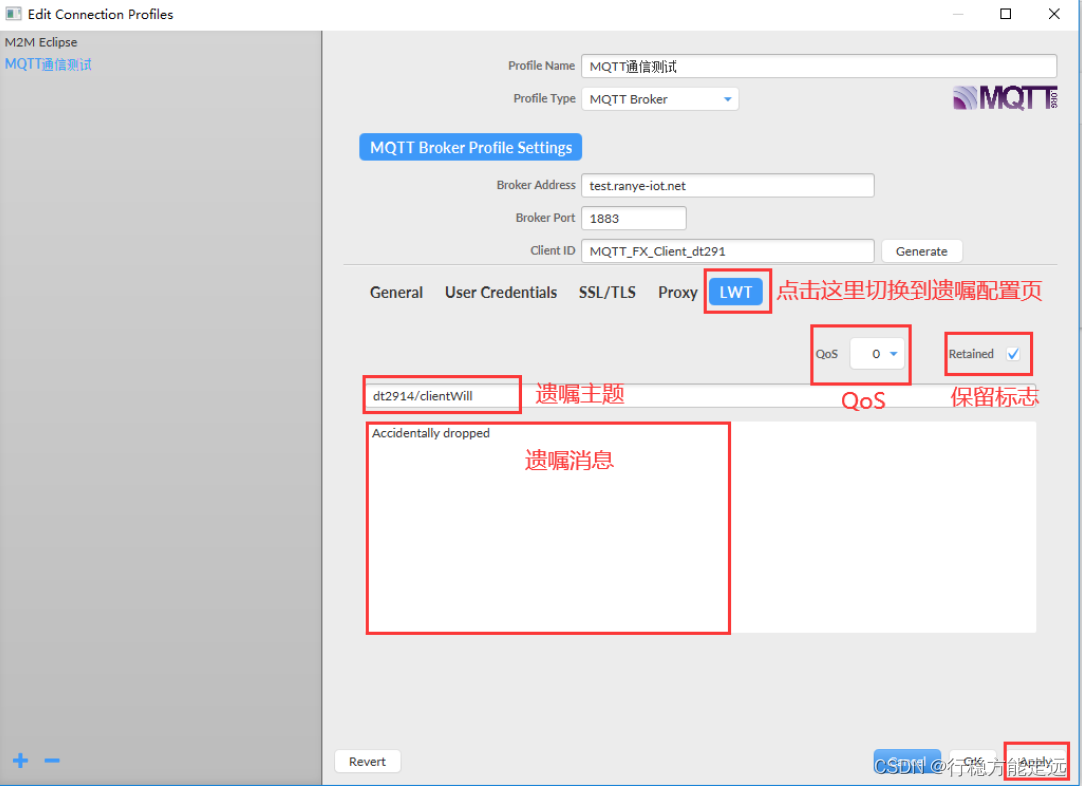Focus the Client ID field
This screenshot has height=786, width=1082.
[x=727, y=251]
